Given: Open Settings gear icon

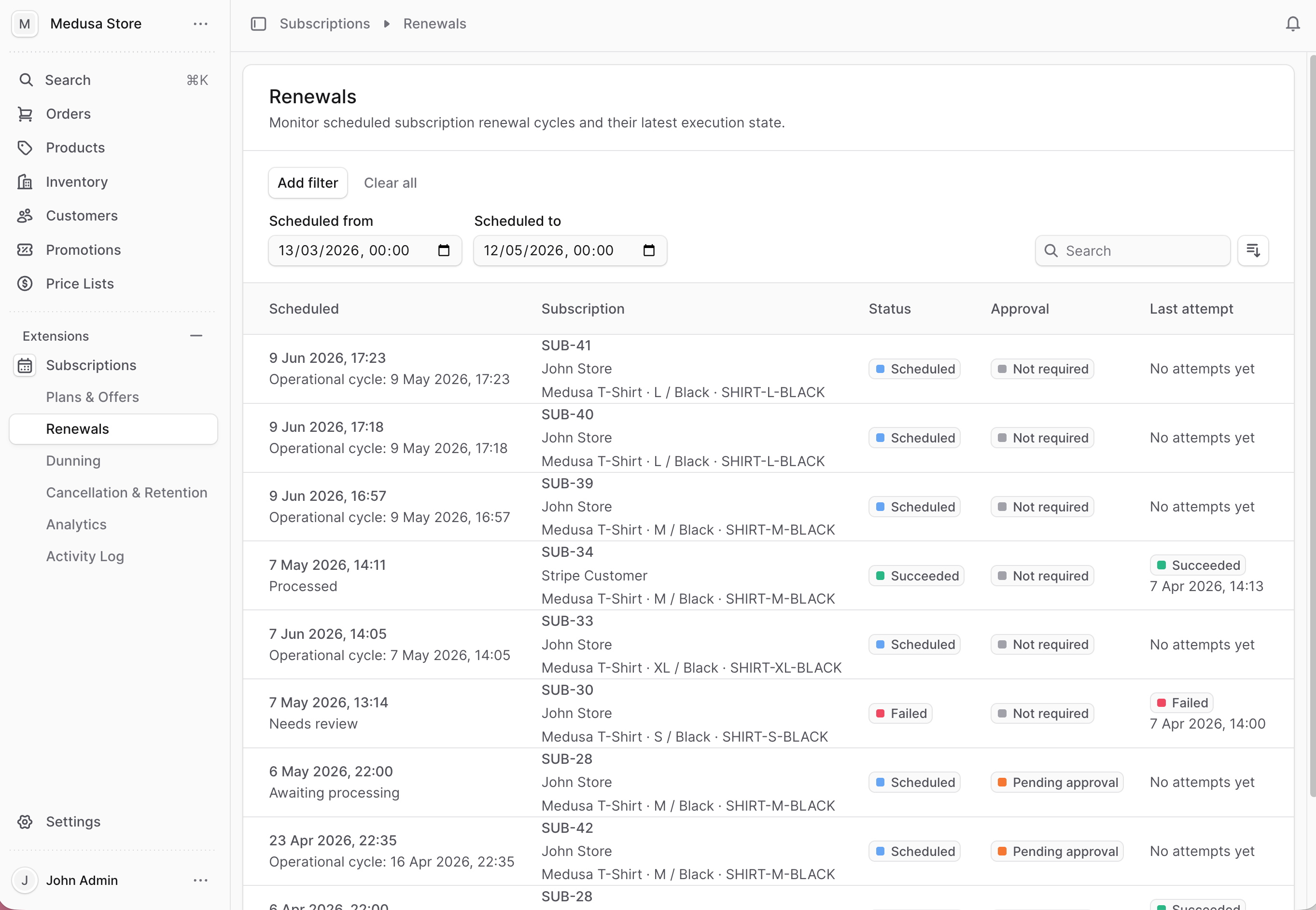Looking at the screenshot, I should 25,822.
